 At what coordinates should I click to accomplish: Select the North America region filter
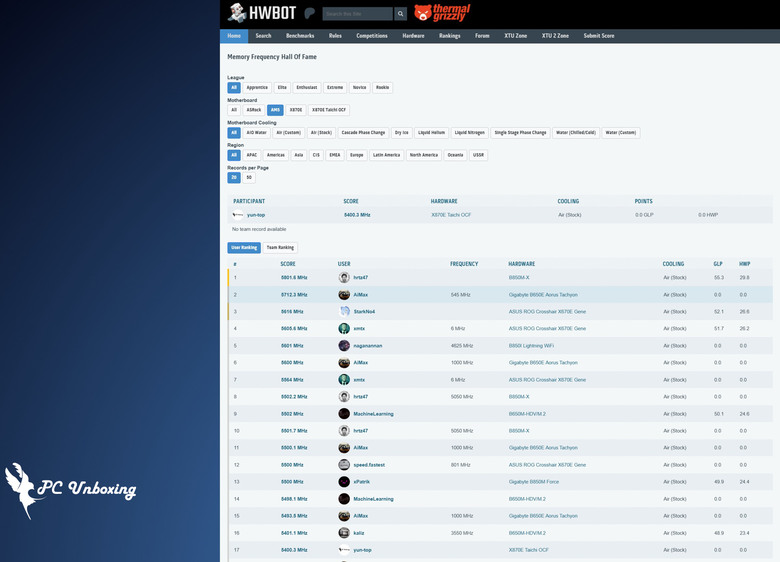point(424,155)
